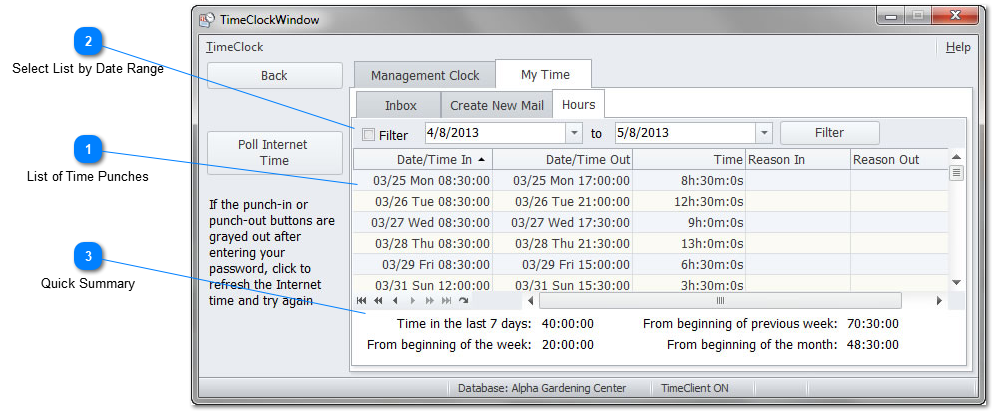Click the TimeClockWindow title bar icon
Screen dimensions: 995x414
coord(207,20)
